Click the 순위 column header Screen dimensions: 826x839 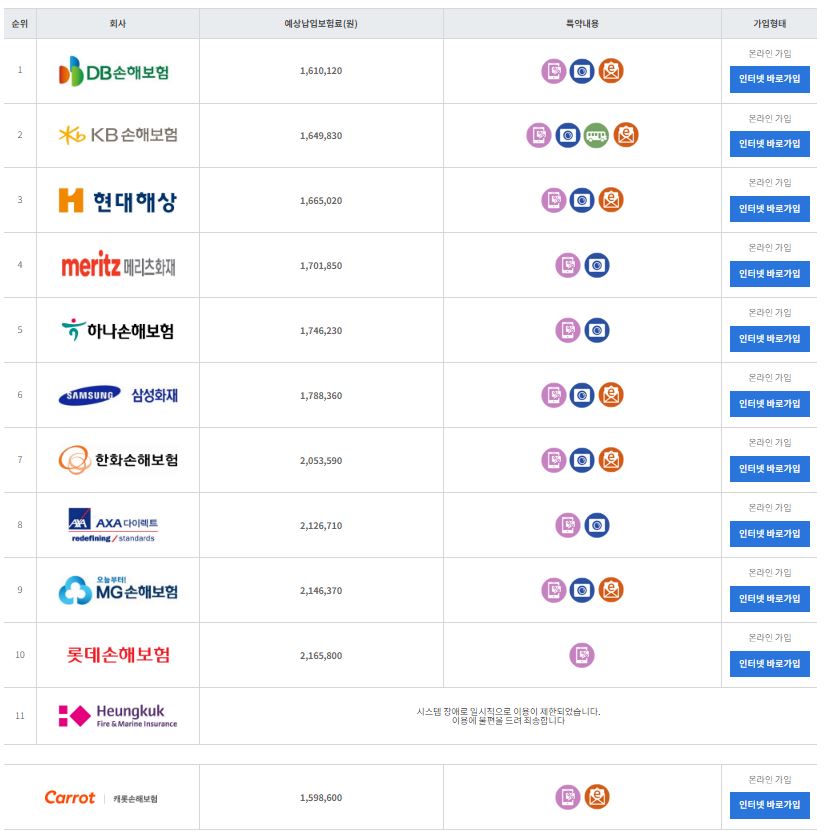click(20, 24)
